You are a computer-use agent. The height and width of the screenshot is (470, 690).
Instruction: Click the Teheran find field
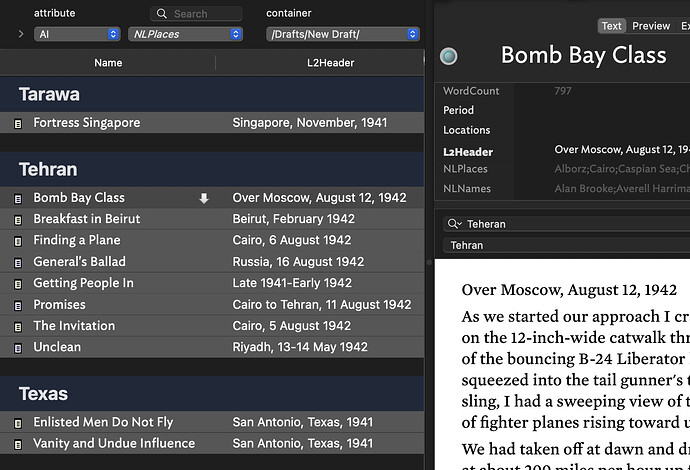[566, 224]
